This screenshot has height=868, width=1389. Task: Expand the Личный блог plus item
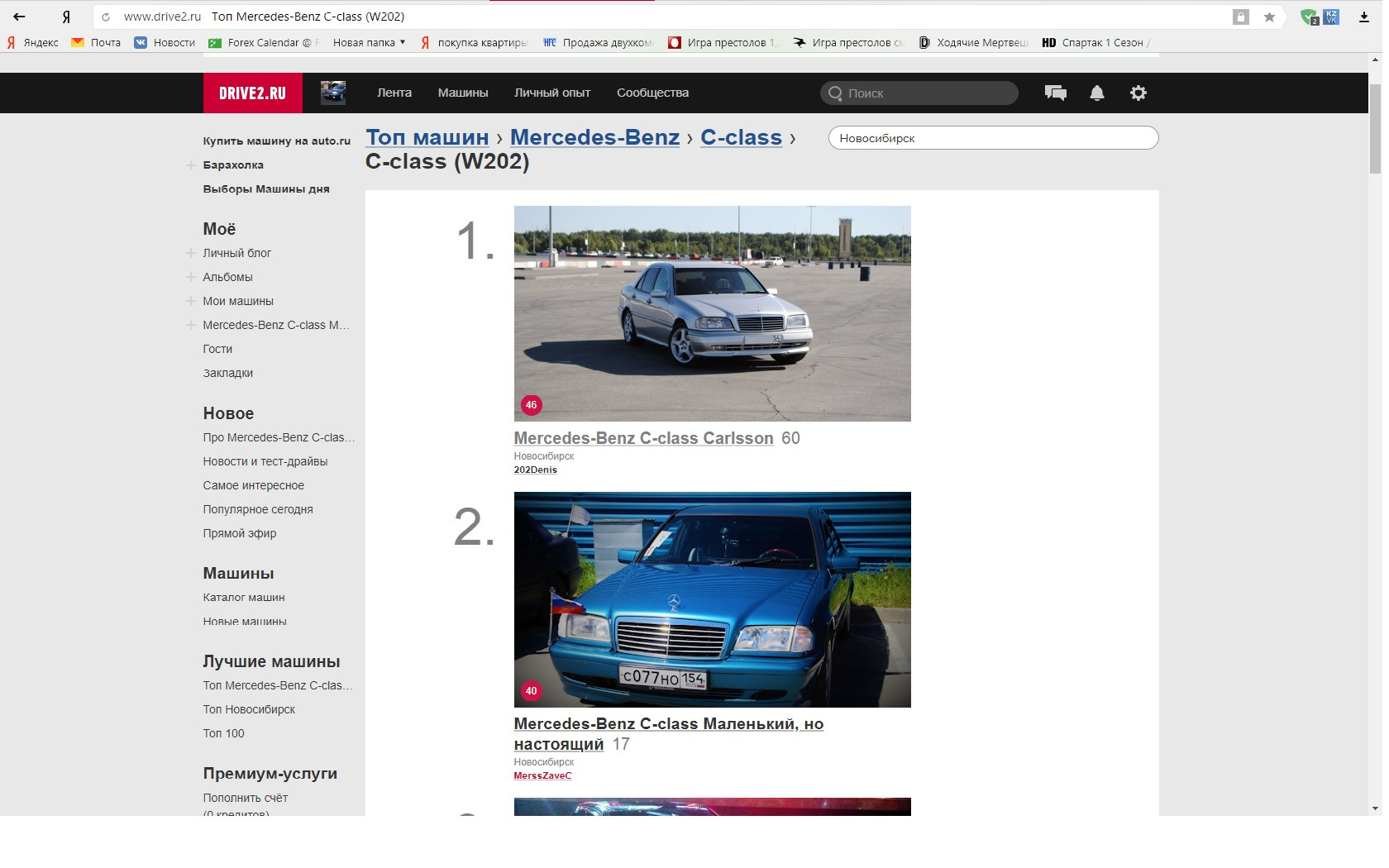[191, 253]
